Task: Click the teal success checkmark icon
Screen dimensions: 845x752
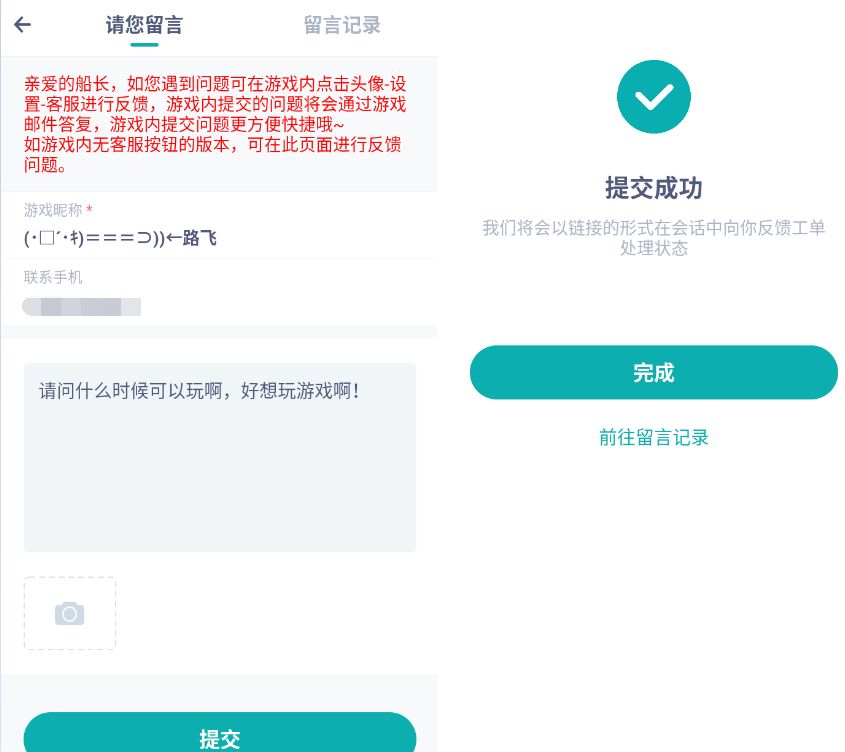Action: tap(653, 96)
